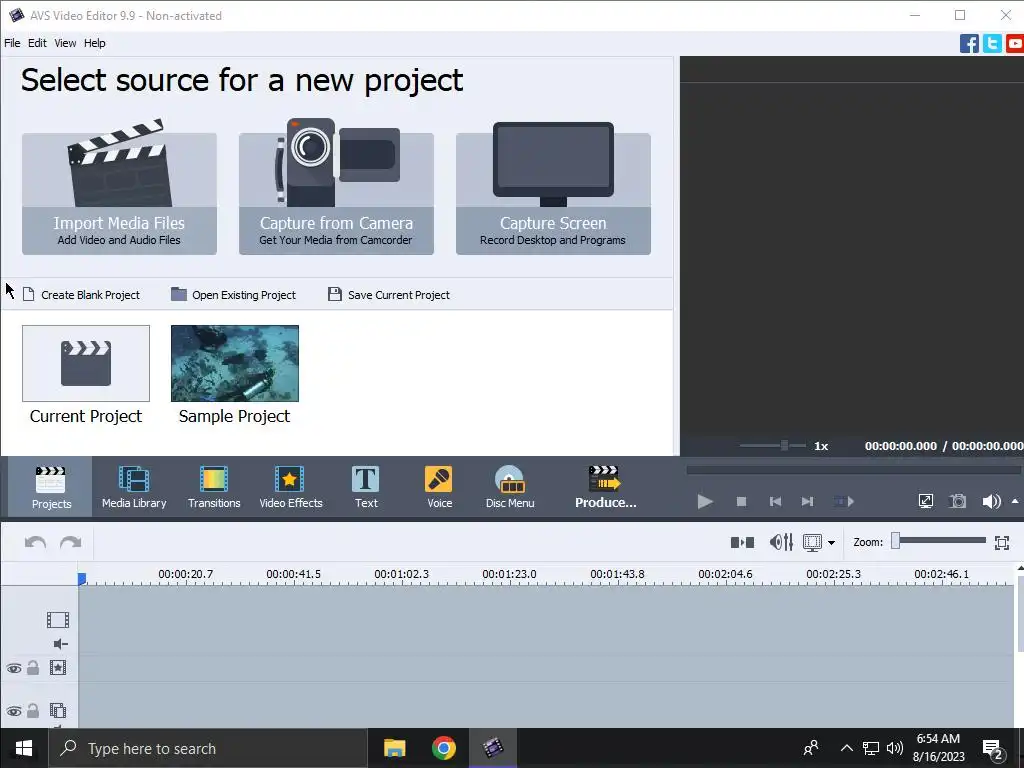Click the Windows Start button
The image size is (1024, 768).
pyautogui.click(x=24, y=748)
